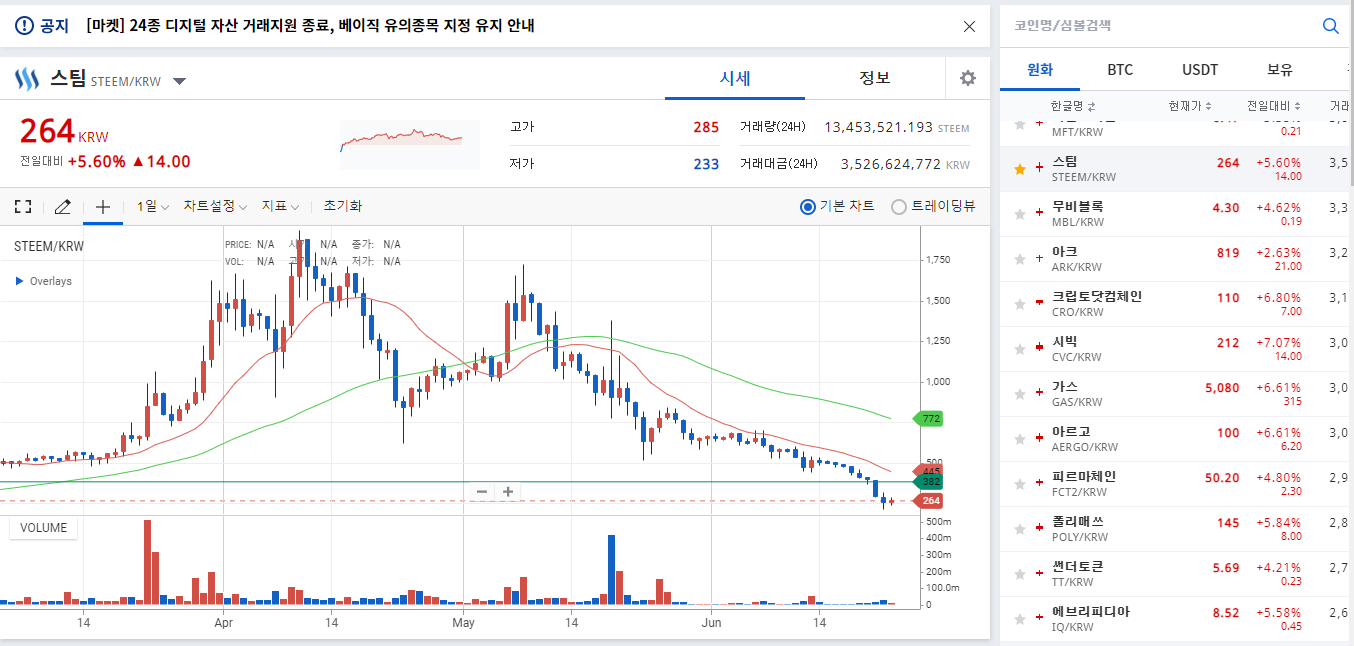Sort list by 전일대비 column
This screenshot has width=1354, height=646.
click(1273, 106)
